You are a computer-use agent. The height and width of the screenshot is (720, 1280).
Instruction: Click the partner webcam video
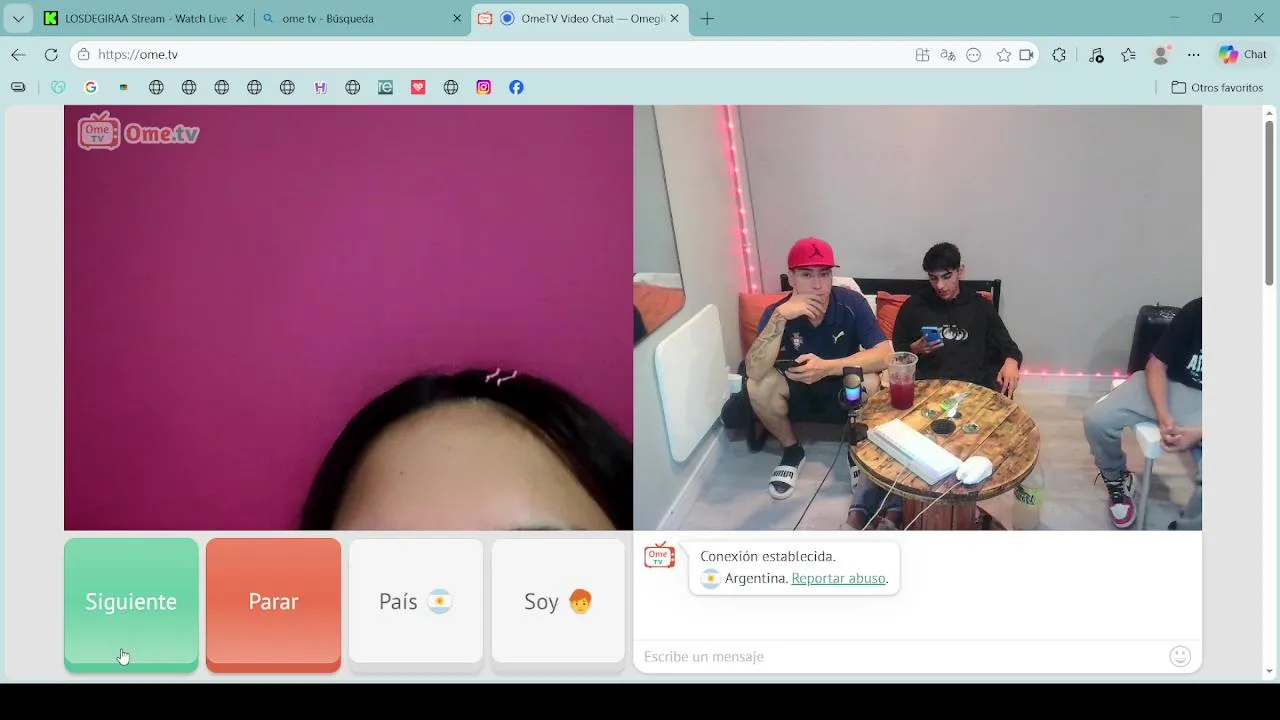point(918,318)
